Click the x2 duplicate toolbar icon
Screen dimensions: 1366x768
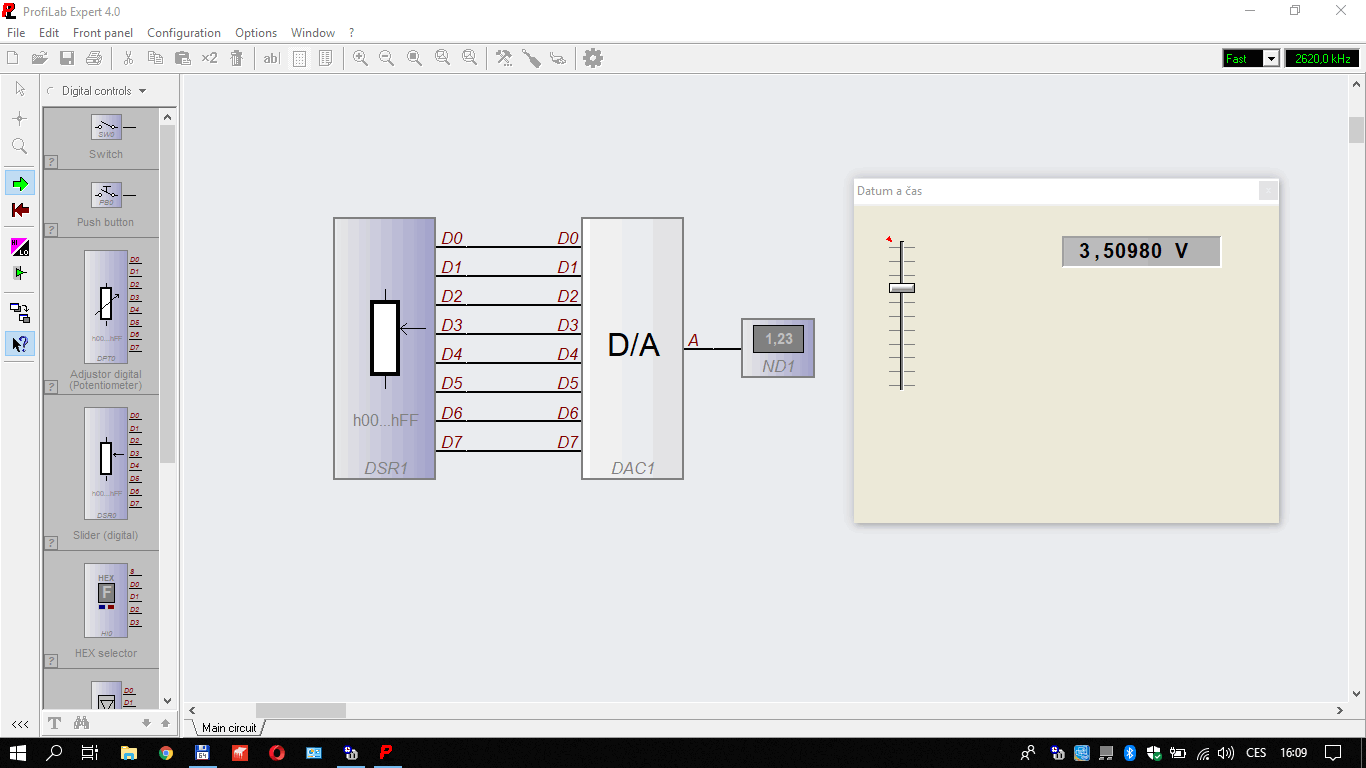209,58
